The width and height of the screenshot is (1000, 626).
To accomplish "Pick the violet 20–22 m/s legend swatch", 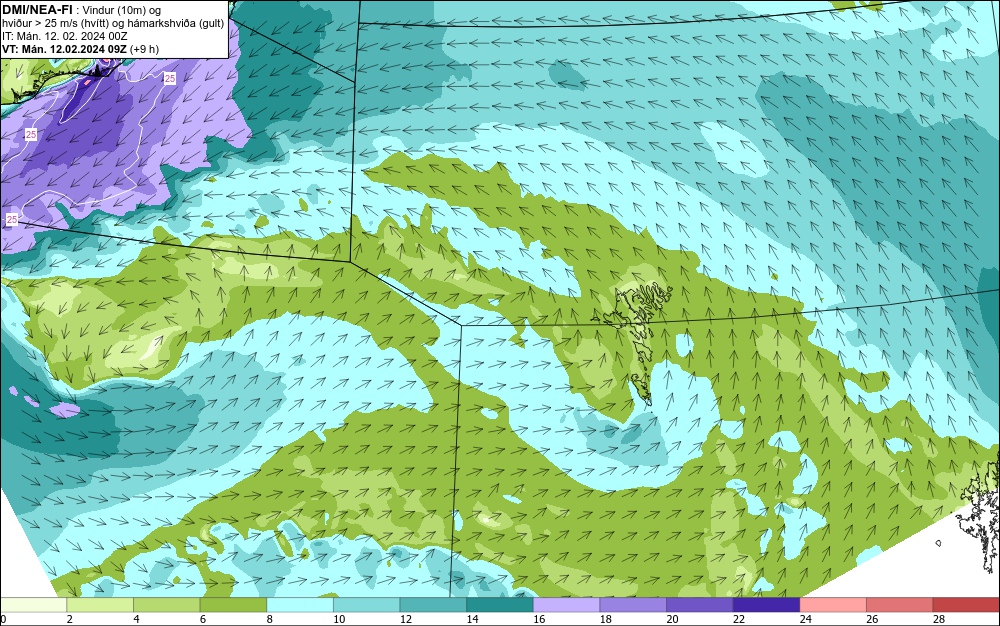I will (700, 605).
